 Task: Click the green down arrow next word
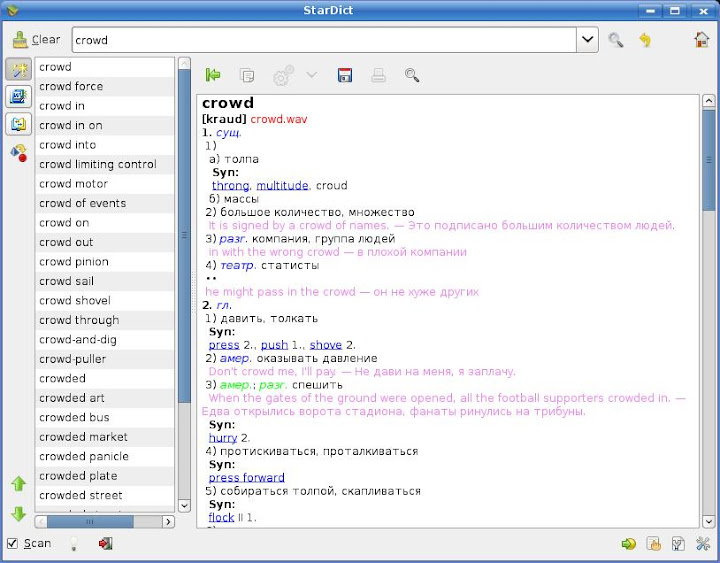click(18, 513)
